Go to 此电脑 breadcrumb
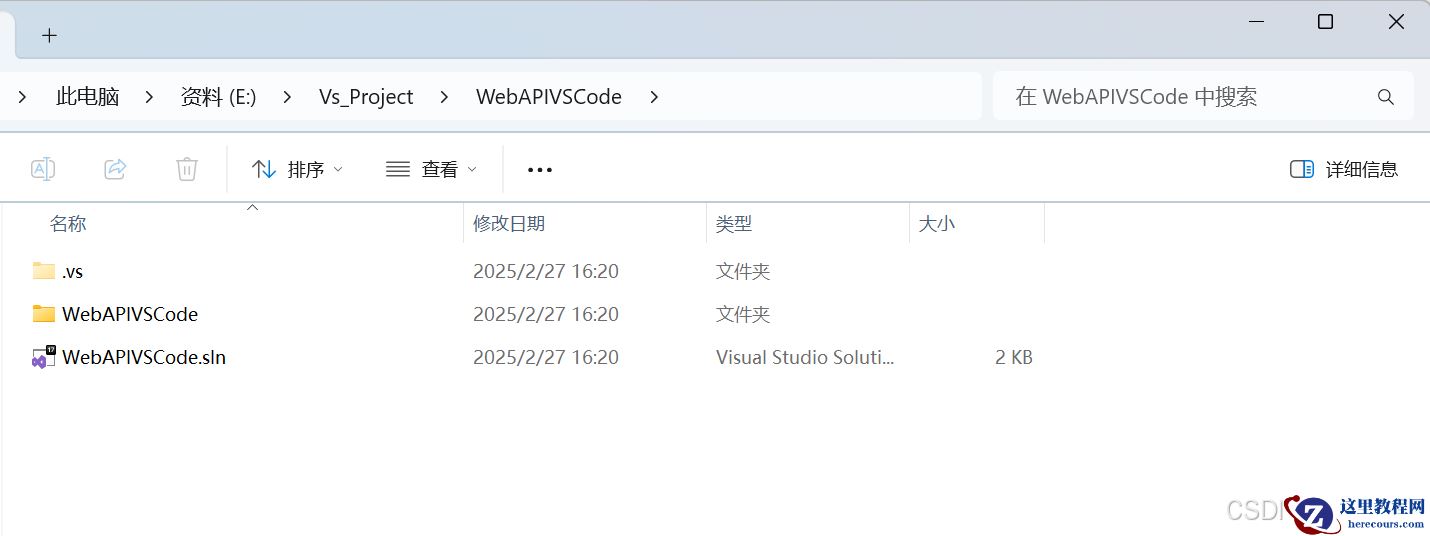This screenshot has width=1430, height=536. coord(88,97)
